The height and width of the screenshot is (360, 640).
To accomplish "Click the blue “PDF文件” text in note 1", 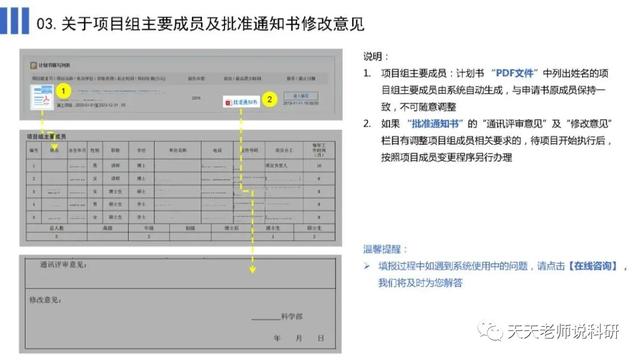I will pyautogui.click(x=515, y=73).
